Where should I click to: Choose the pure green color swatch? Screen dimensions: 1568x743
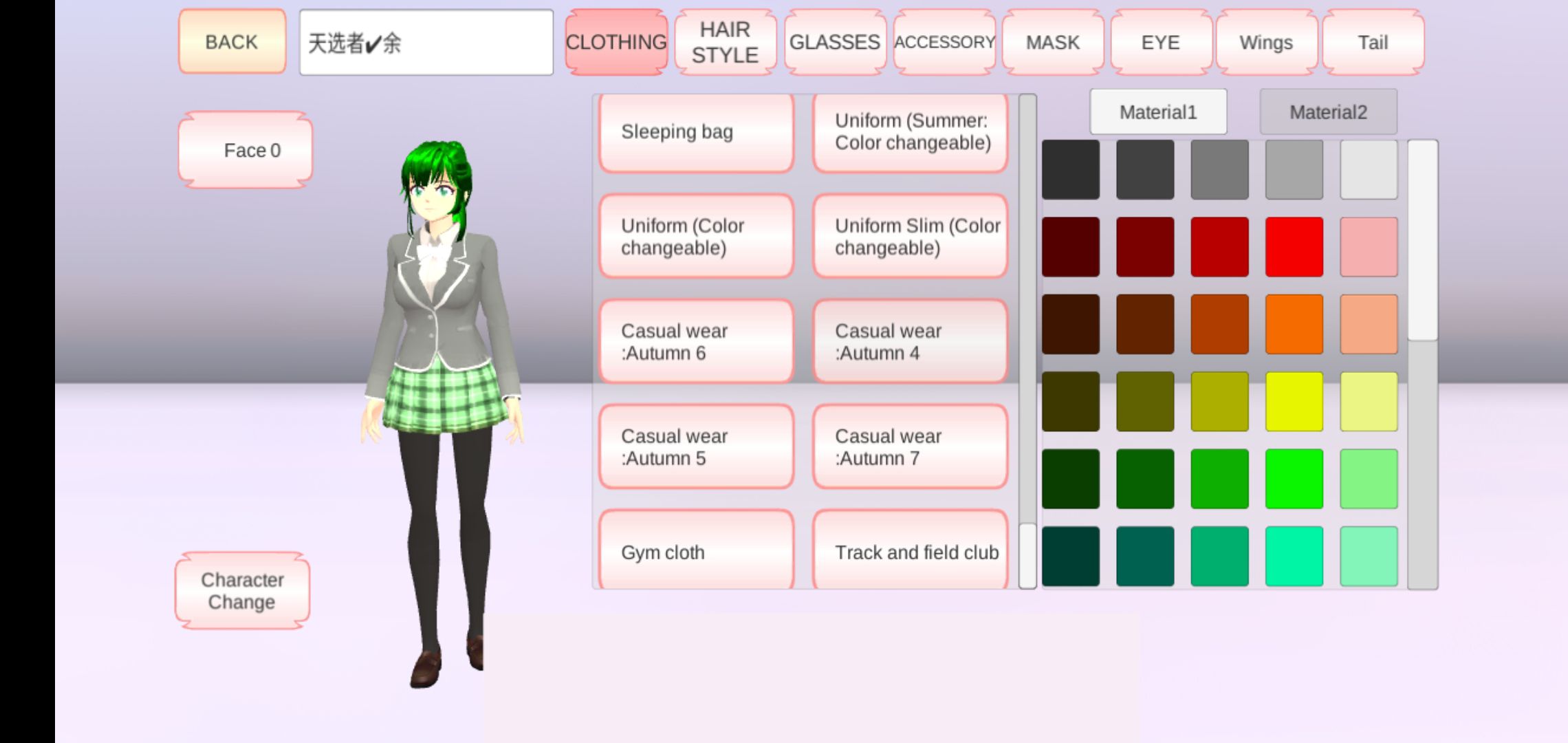1294,479
